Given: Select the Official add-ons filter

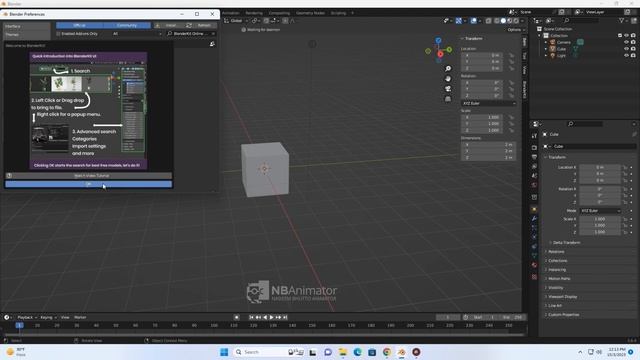Looking at the screenshot, I should click(x=80, y=25).
